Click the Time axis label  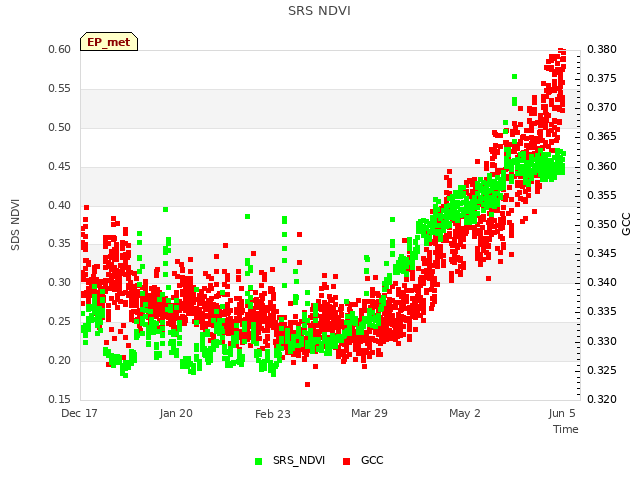[x=566, y=429]
